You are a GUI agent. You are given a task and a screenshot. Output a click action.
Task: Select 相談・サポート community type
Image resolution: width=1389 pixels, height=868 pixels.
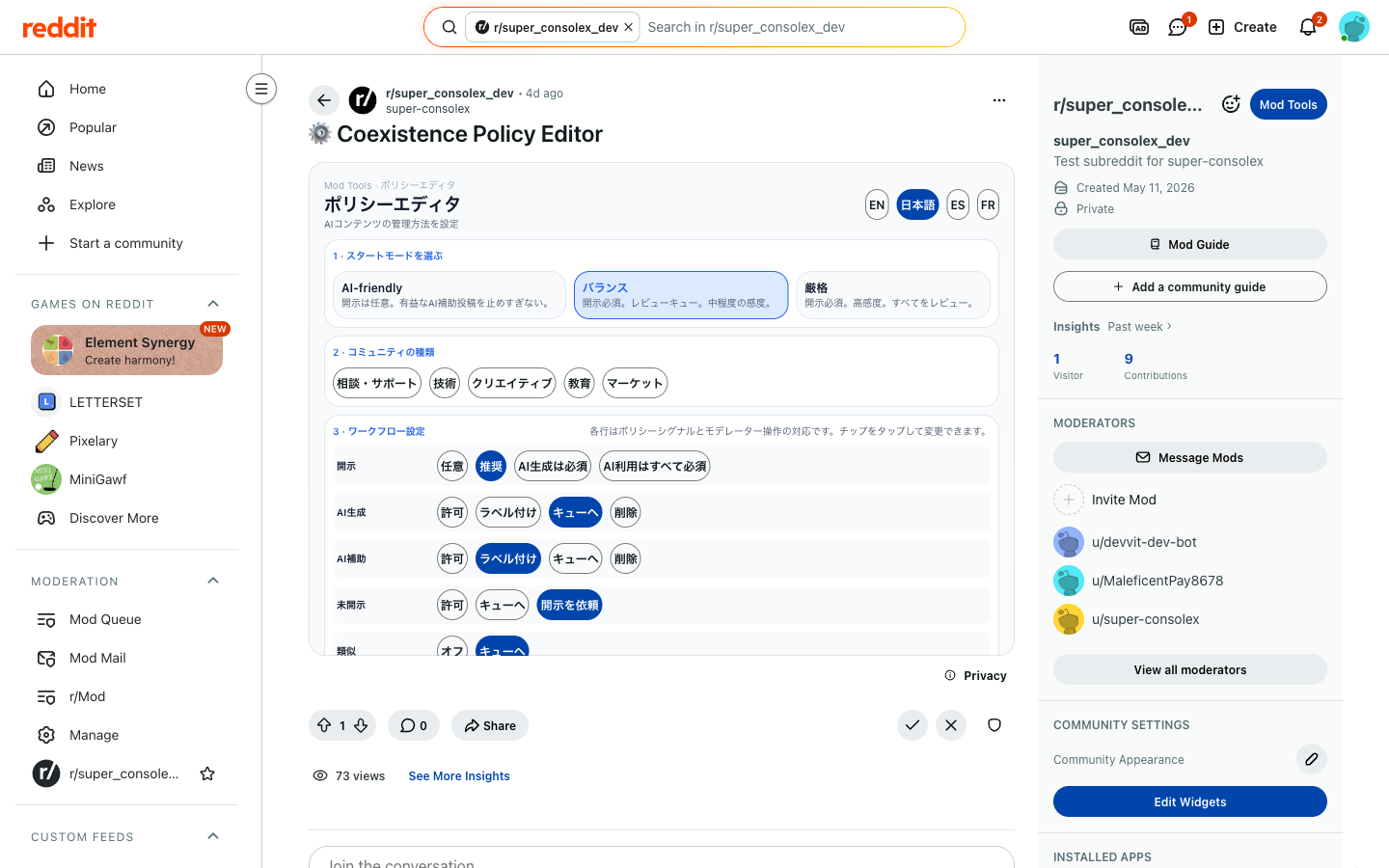tap(377, 383)
